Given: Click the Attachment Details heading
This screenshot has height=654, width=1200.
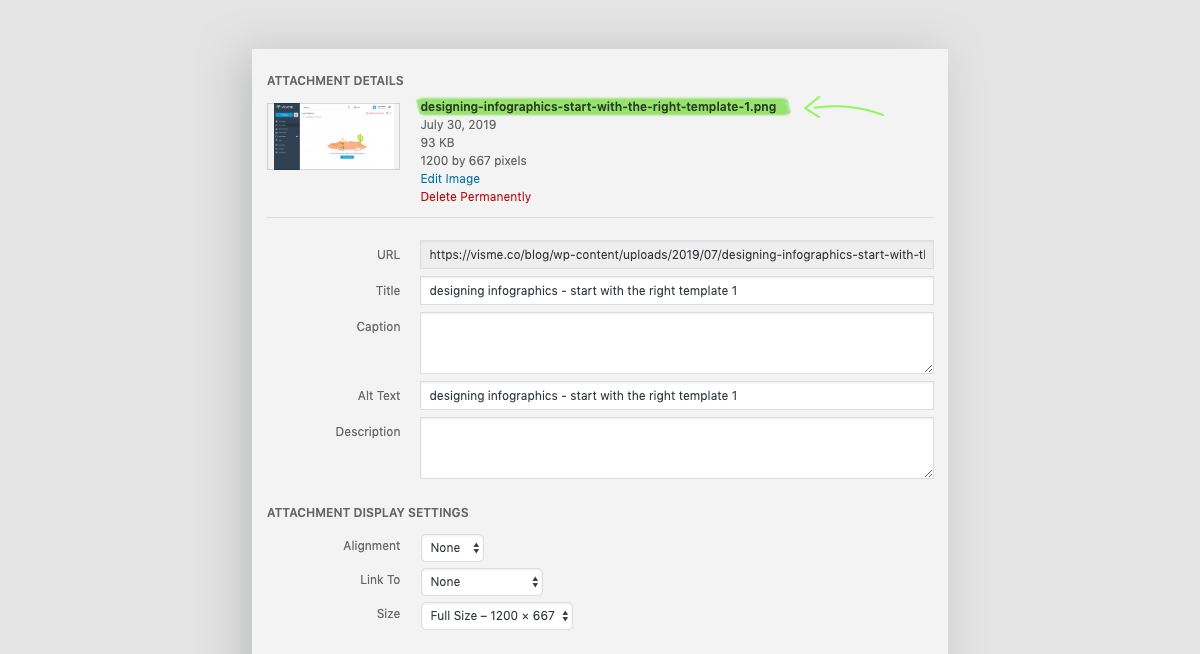Looking at the screenshot, I should coord(335,80).
